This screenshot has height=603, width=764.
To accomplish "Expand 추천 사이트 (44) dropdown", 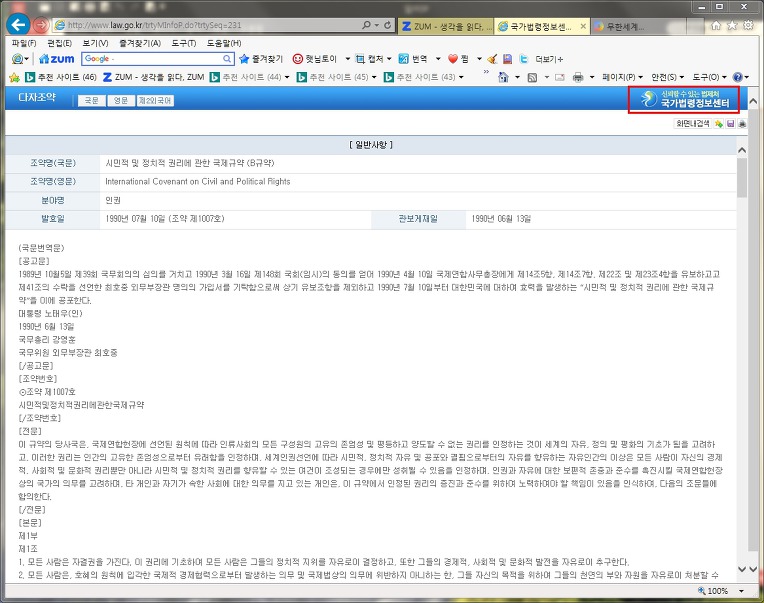I will pyautogui.click(x=287, y=77).
